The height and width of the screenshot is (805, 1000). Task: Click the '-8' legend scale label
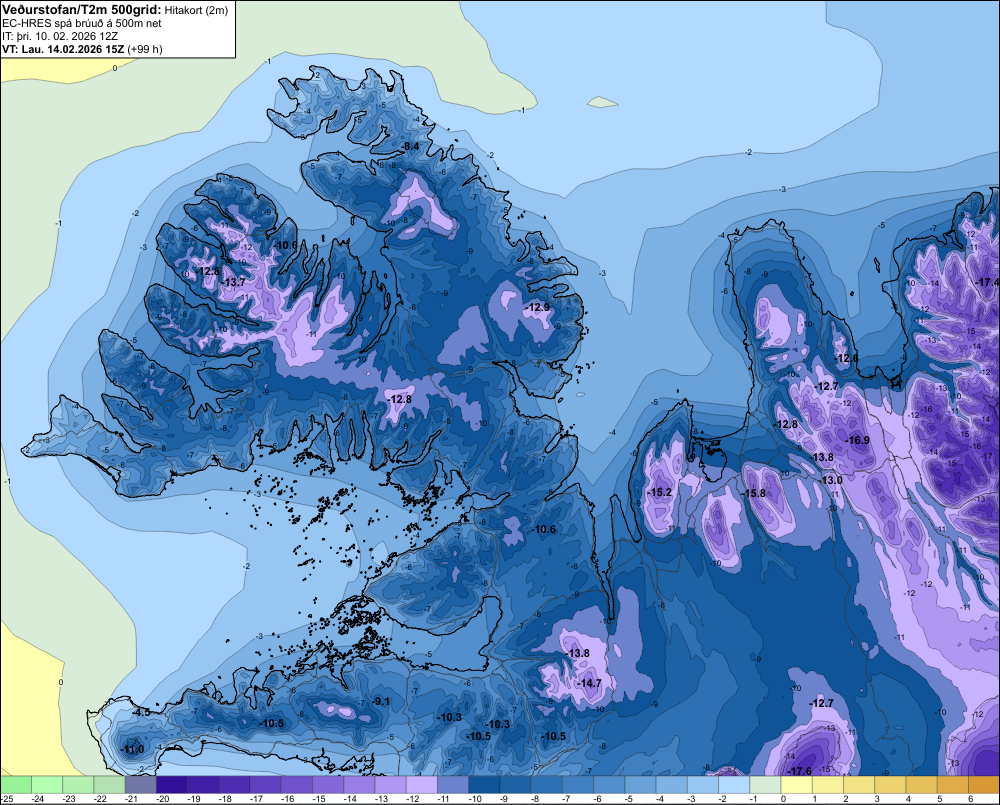pos(536,799)
